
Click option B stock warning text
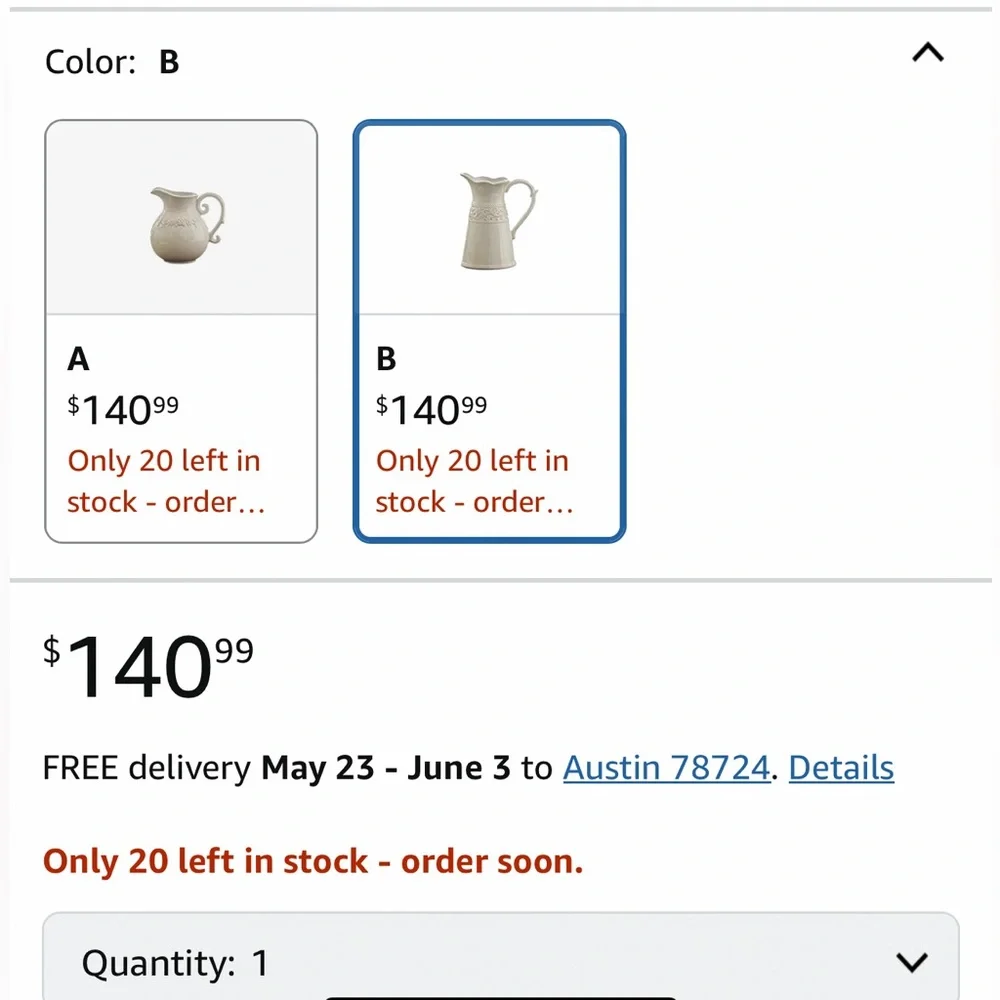pos(474,482)
